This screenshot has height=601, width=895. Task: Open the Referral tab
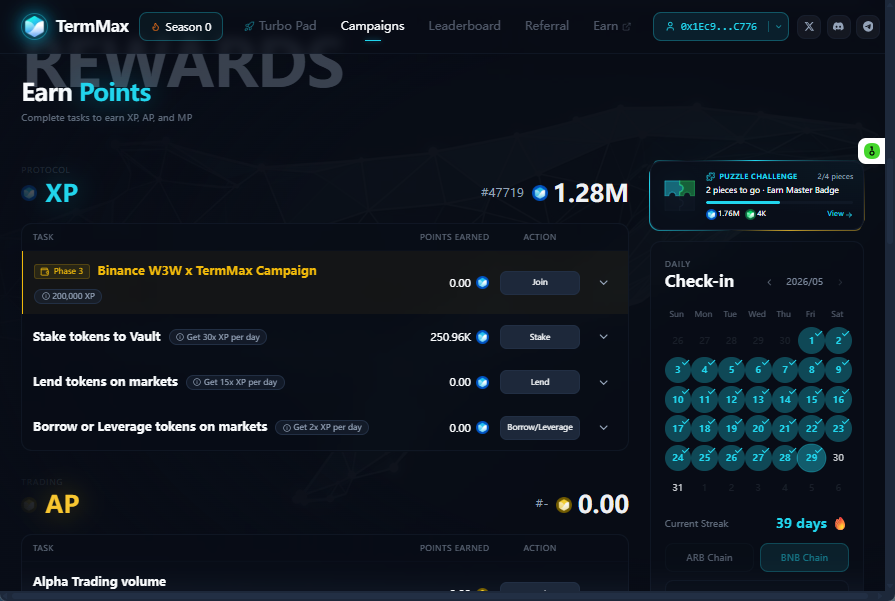point(547,26)
